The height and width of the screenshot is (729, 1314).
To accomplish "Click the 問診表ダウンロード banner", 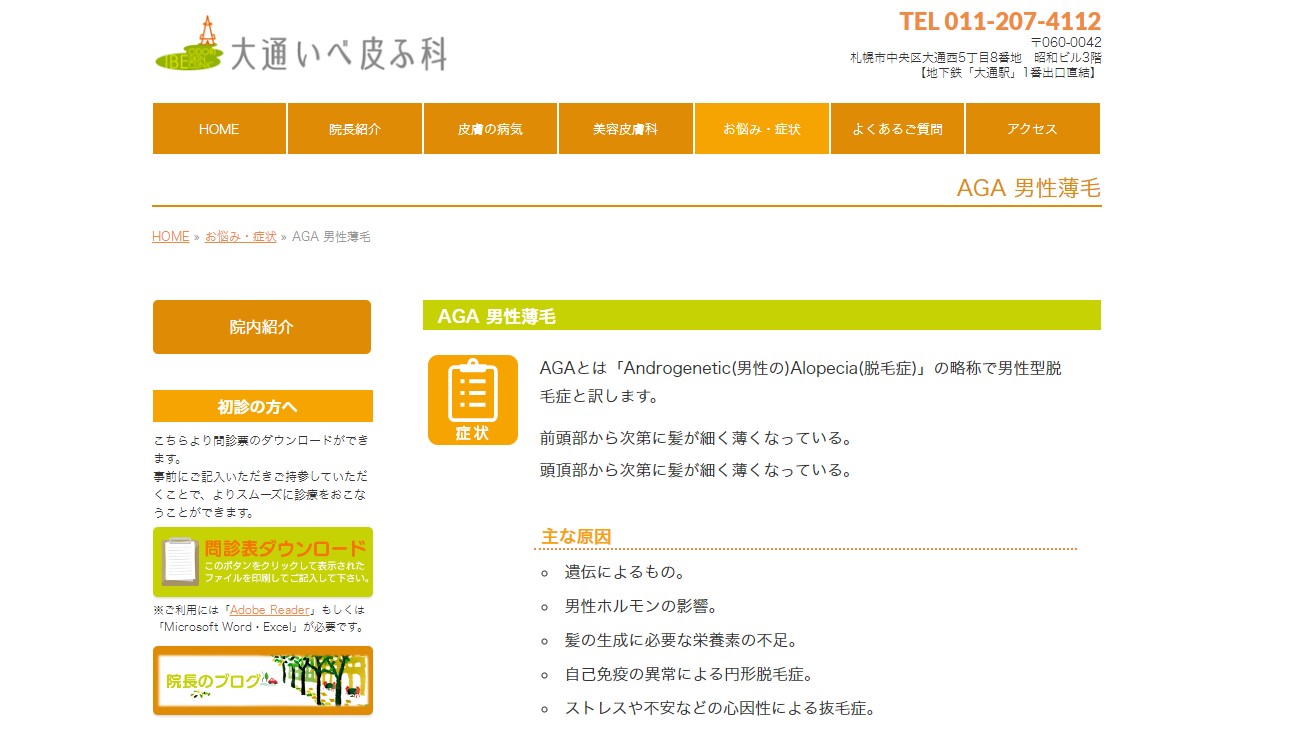I will coord(262,562).
